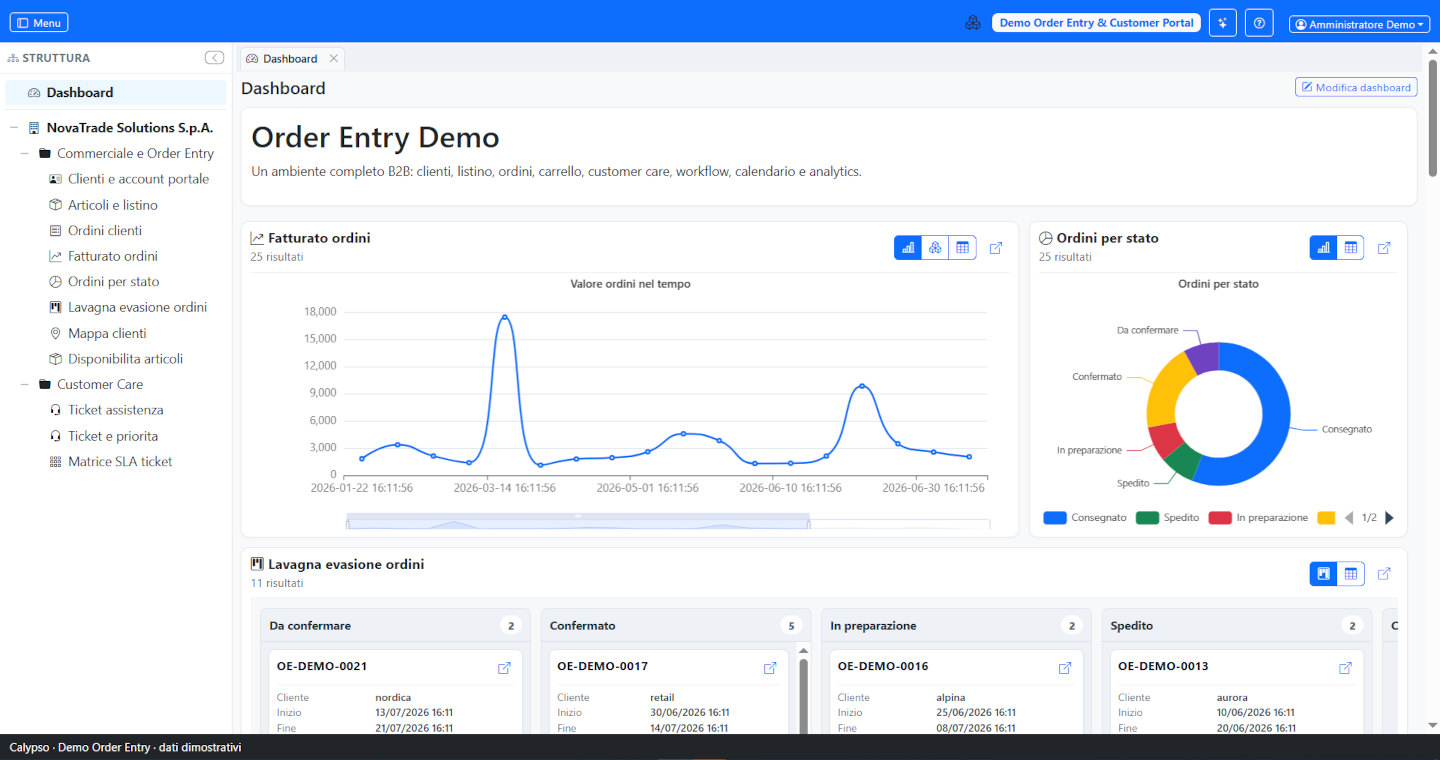Open order OE-DEMO-0021 external link icon
This screenshot has width=1440, height=760.
(504, 668)
